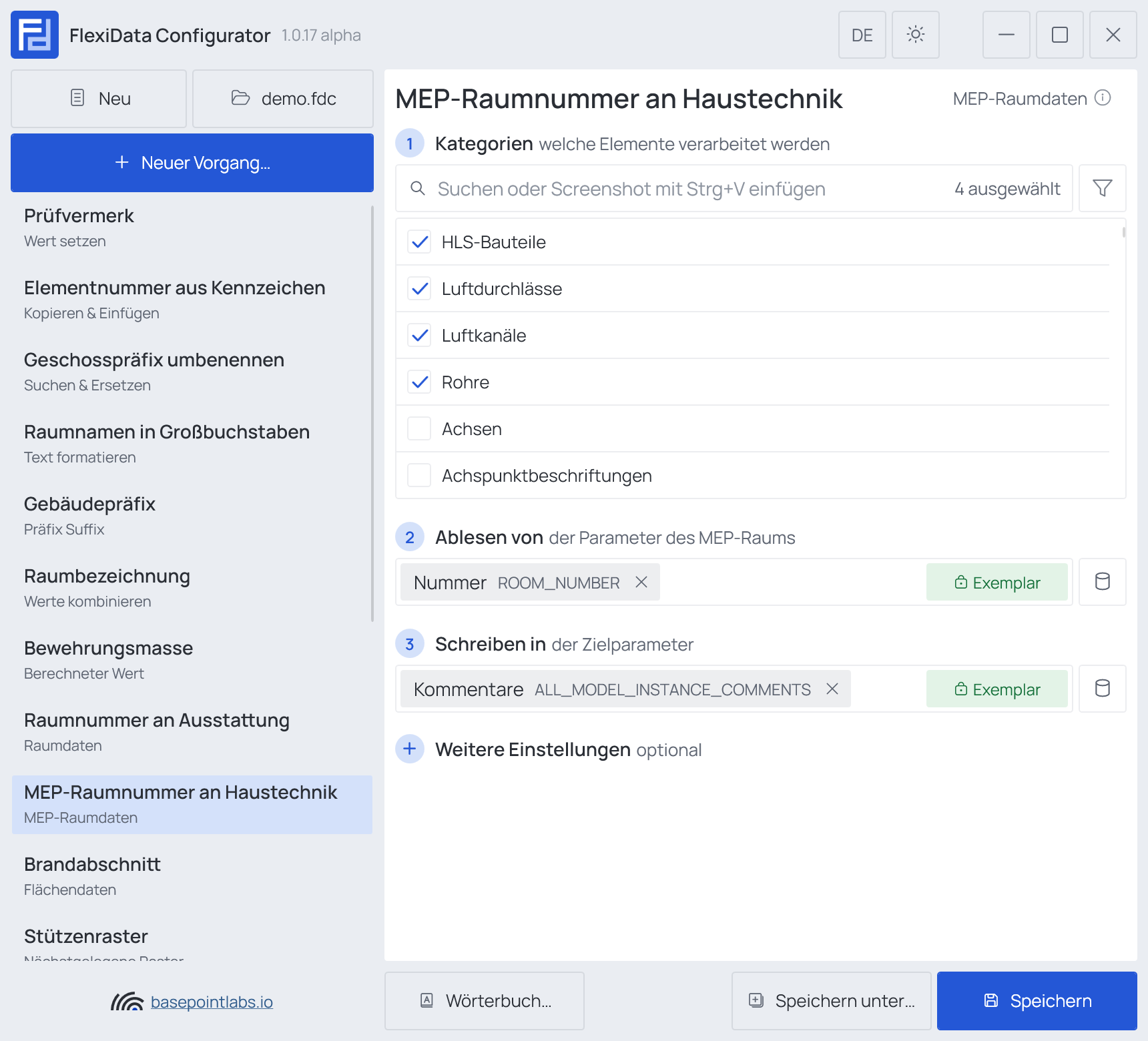Click the Exemplar toggle for Nummer
1148x1041 pixels.
click(x=997, y=582)
